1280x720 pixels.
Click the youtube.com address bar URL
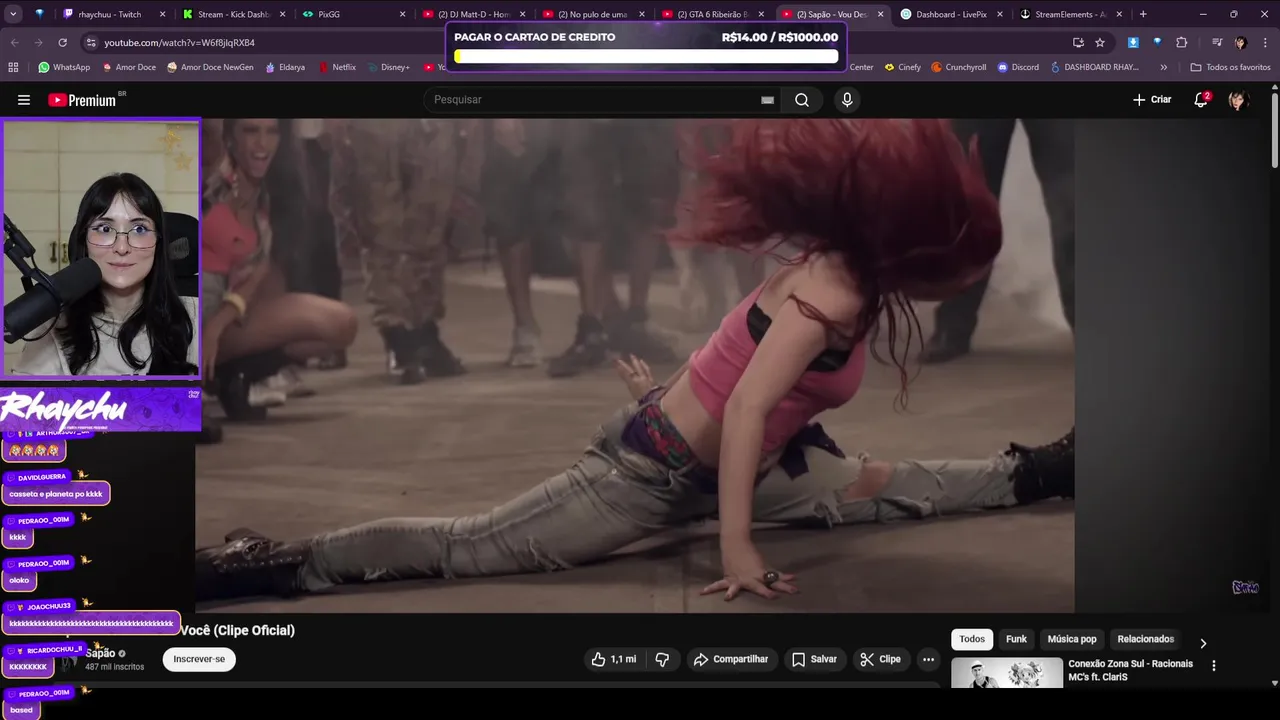[180, 43]
